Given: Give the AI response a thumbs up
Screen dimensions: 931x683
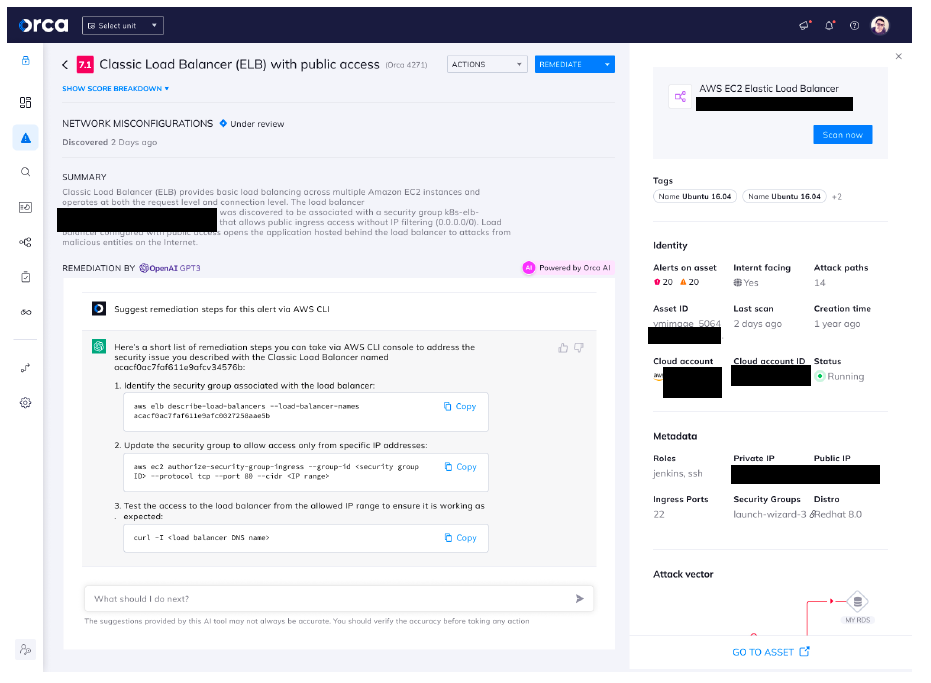Looking at the screenshot, I should click(563, 348).
